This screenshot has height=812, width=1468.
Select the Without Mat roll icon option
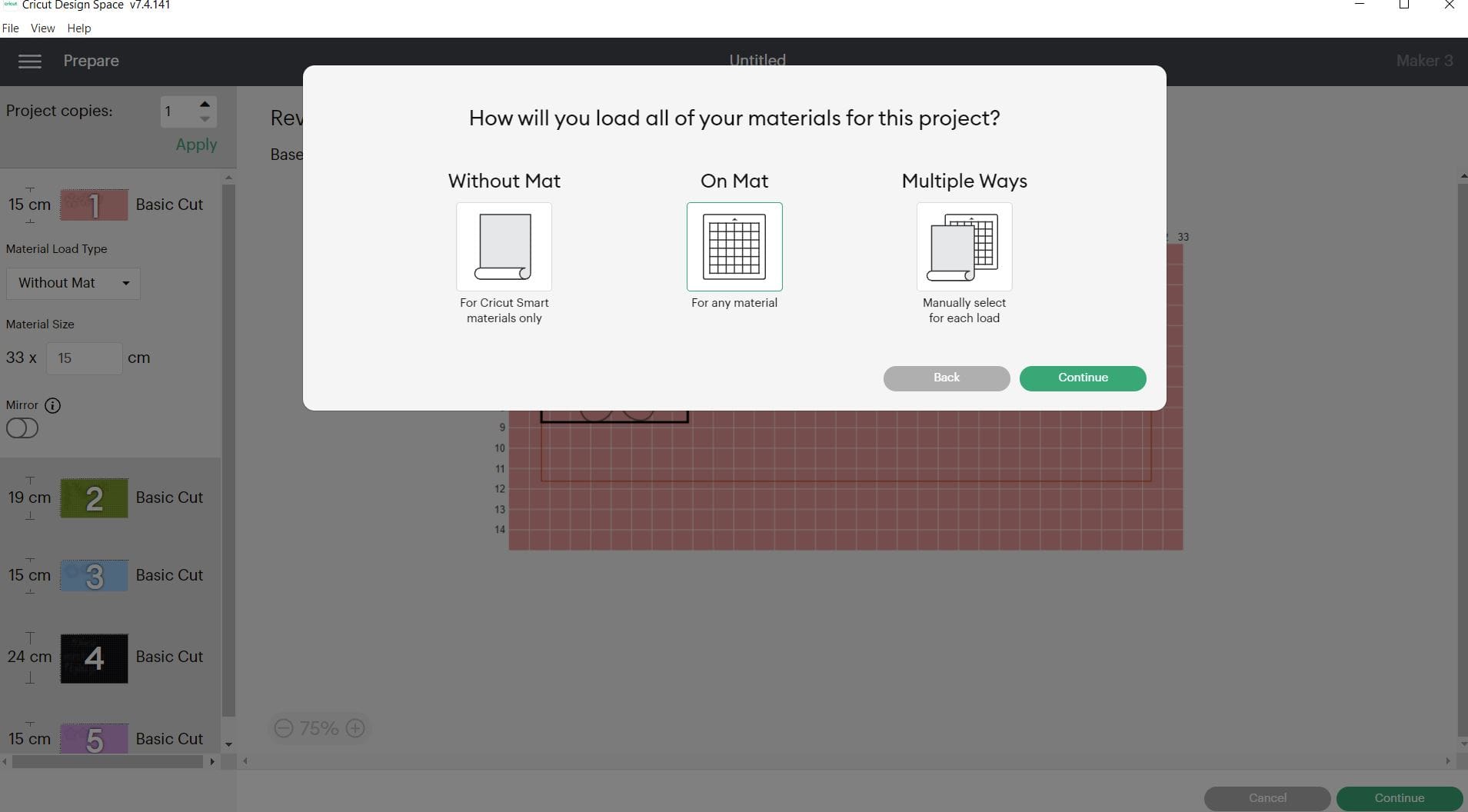click(x=504, y=246)
